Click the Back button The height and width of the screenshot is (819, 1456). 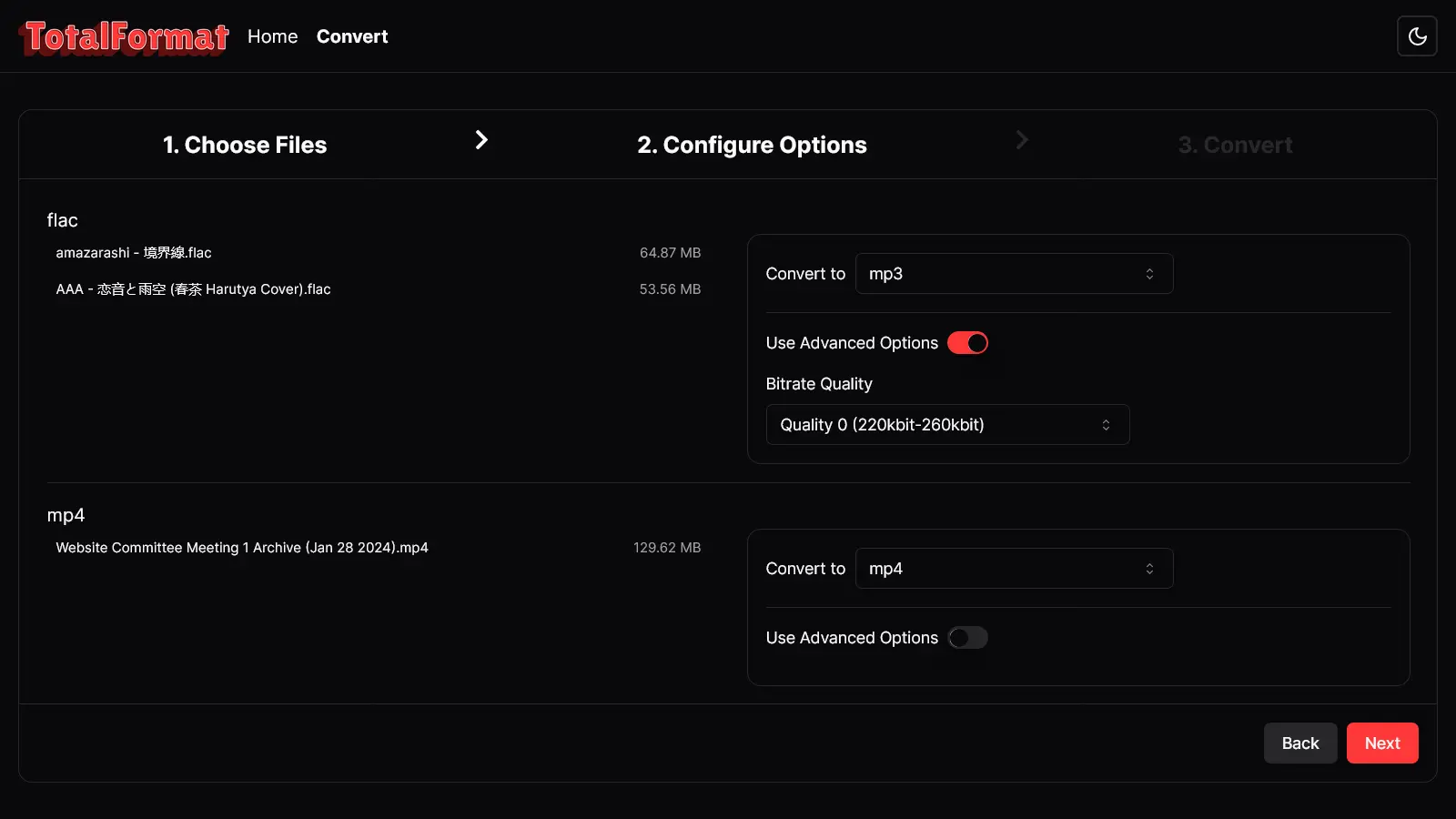[1299, 743]
